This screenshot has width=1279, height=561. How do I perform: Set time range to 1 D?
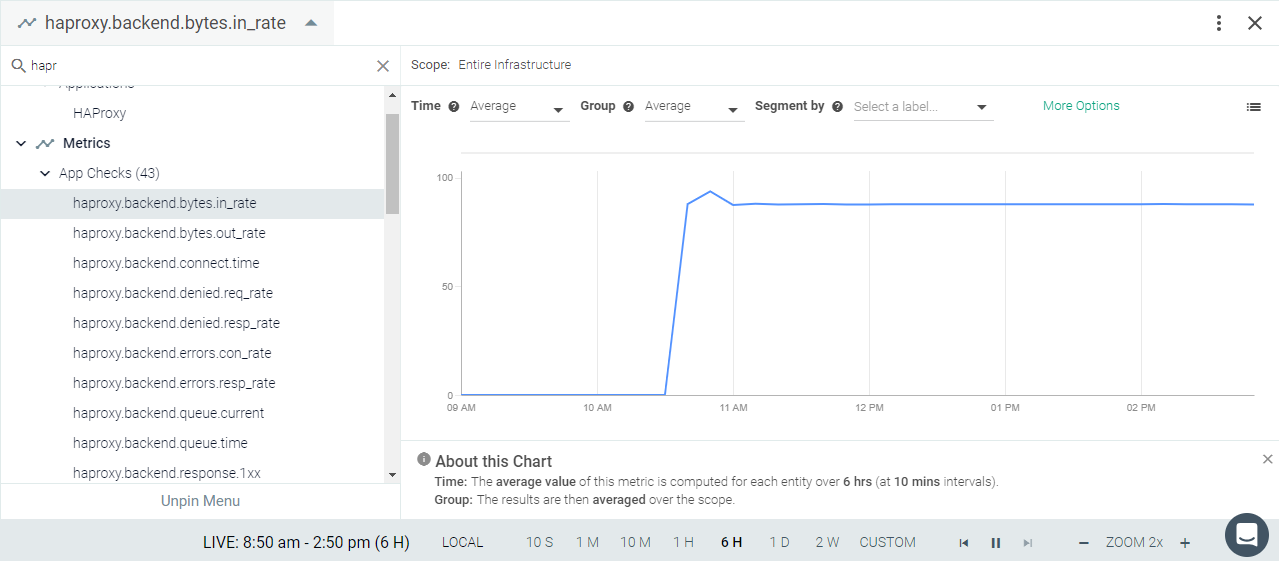click(x=779, y=542)
